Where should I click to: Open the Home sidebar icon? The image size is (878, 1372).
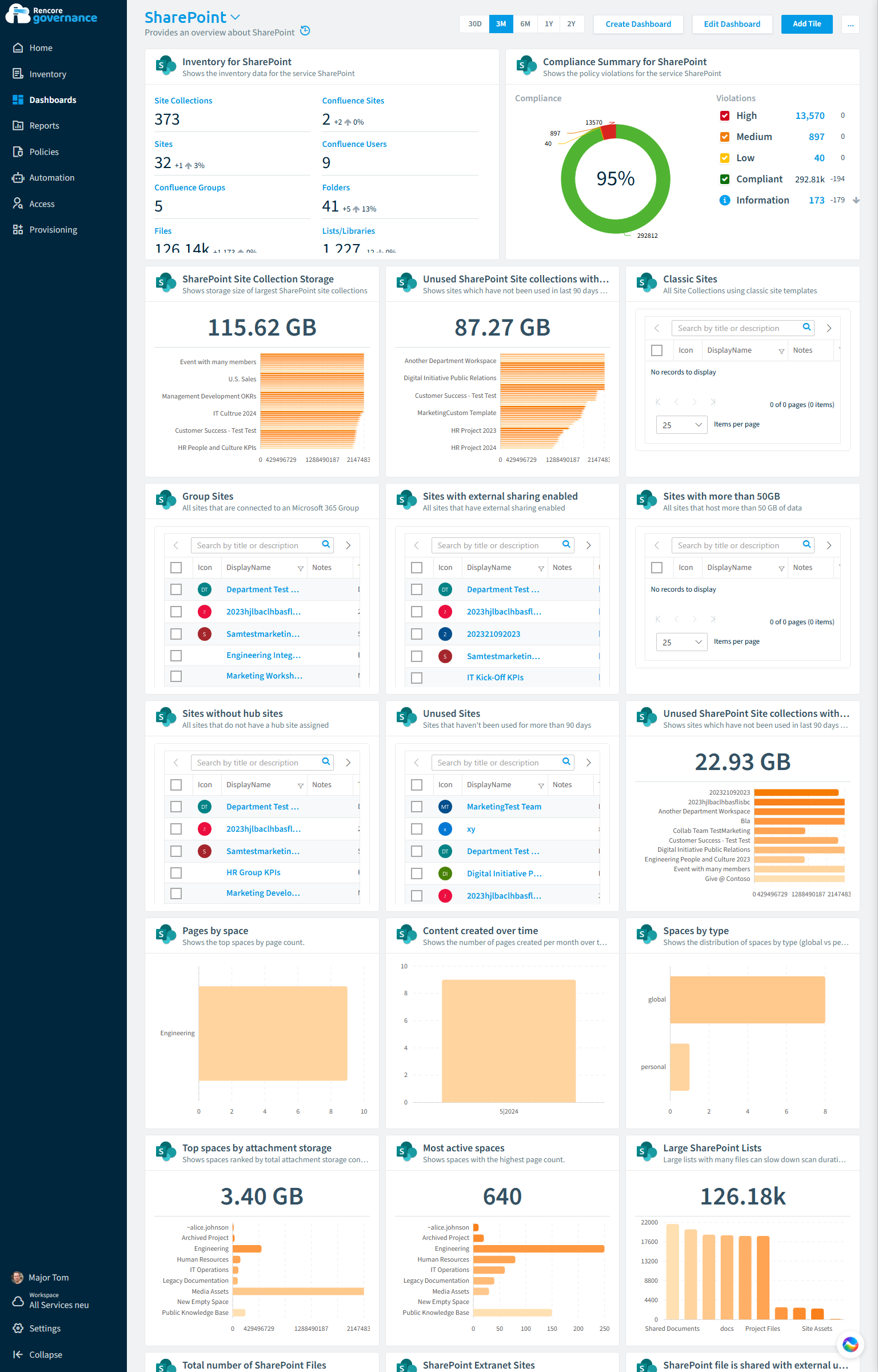(x=18, y=48)
